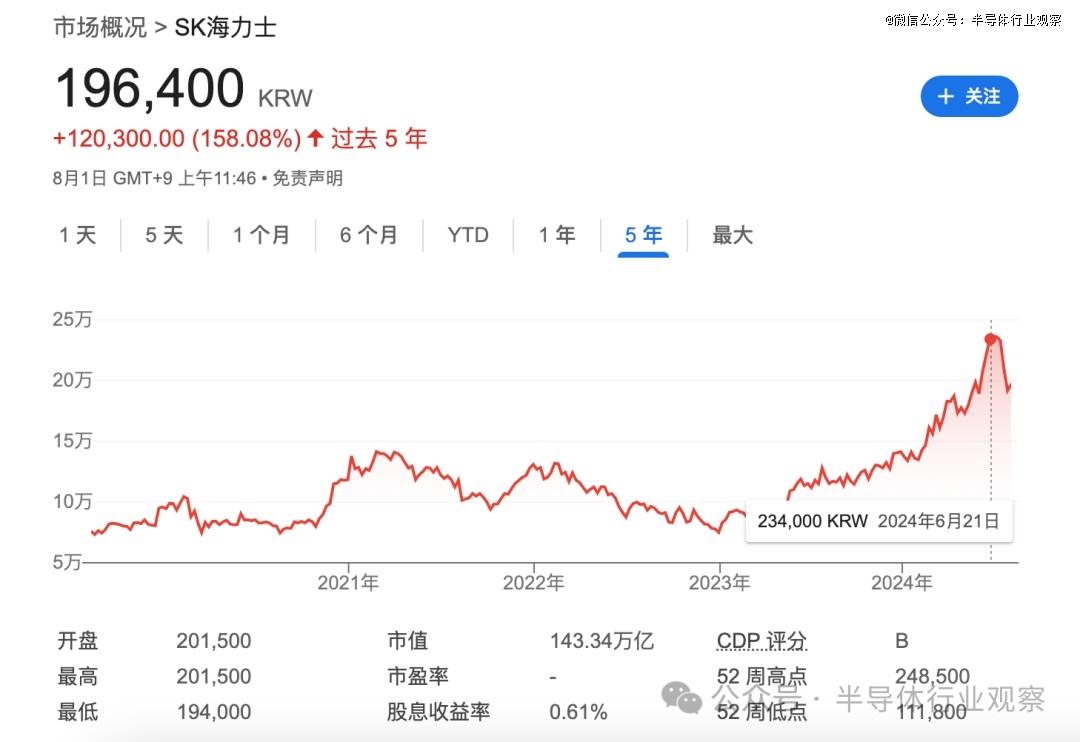Viewport: 1080px width, 742px height.
Task: Click the CDP score value B
Action: coord(902,641)
